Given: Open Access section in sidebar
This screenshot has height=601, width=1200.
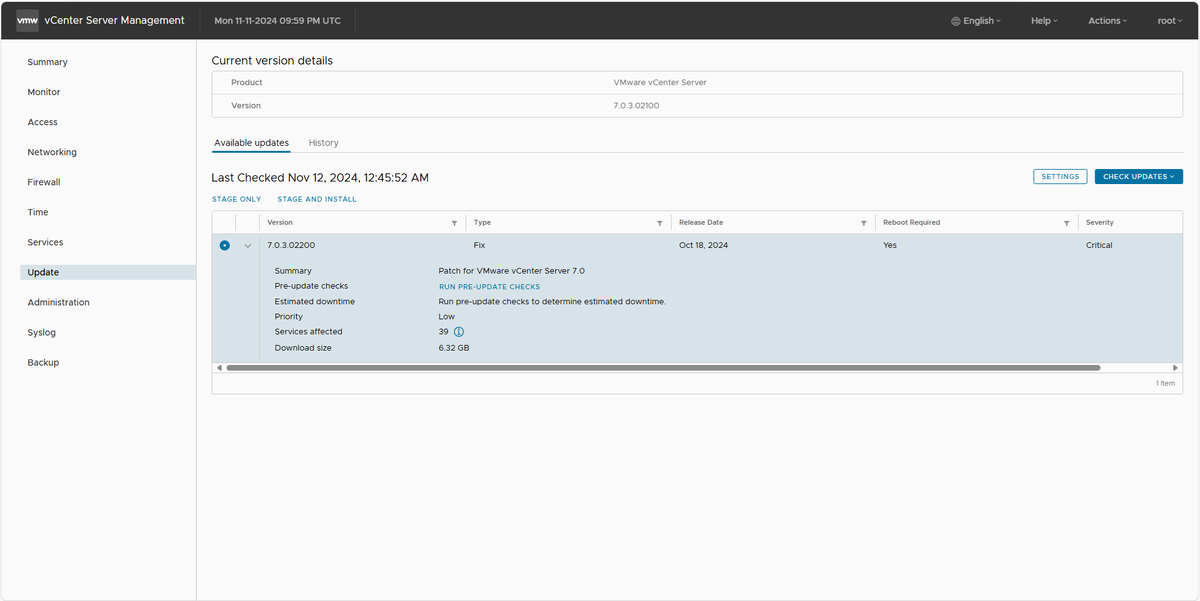Looking at the screenshot, I should [x=43, y=122].
